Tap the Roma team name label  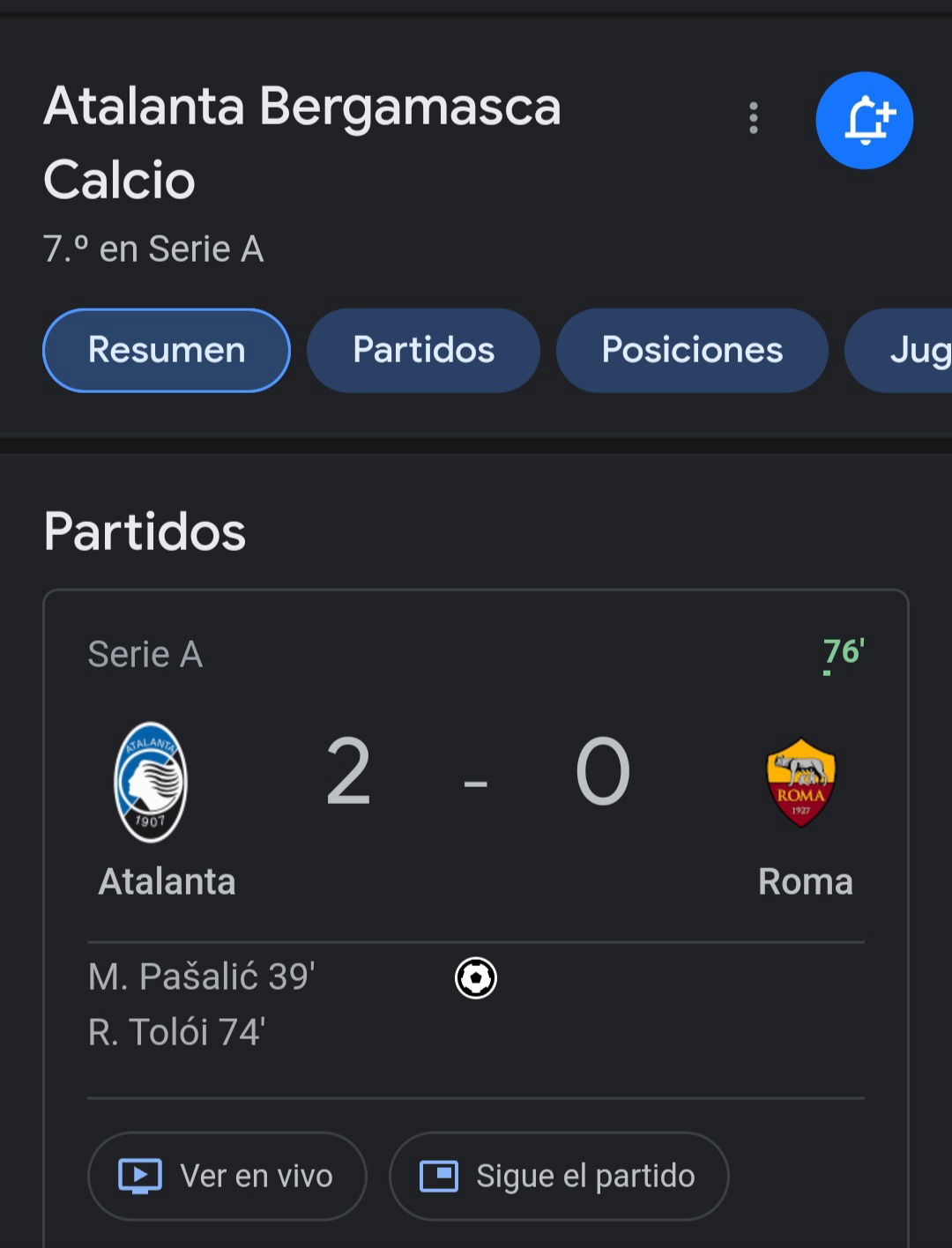point(806,881)
